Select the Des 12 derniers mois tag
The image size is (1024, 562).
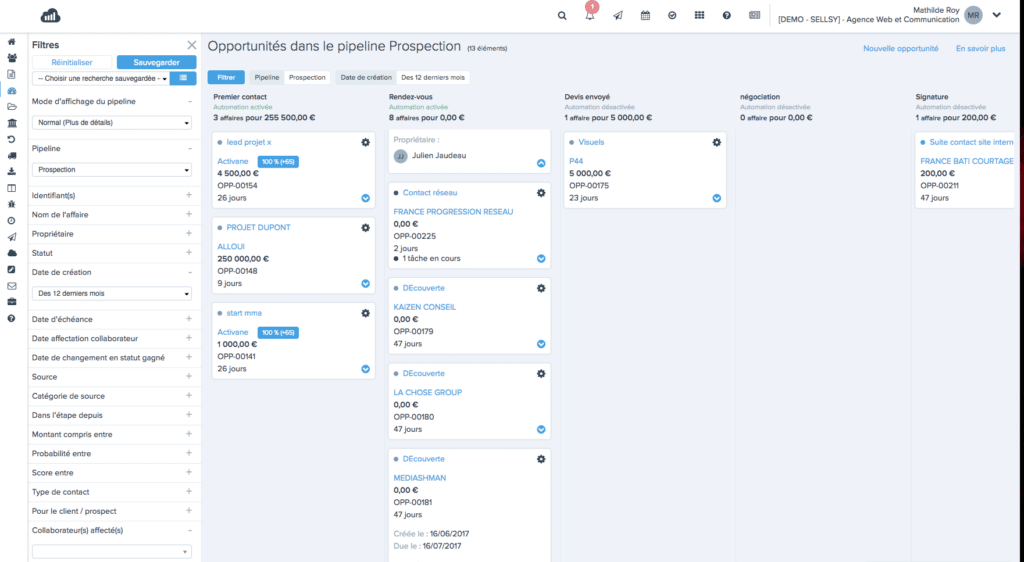coord(432,77)
